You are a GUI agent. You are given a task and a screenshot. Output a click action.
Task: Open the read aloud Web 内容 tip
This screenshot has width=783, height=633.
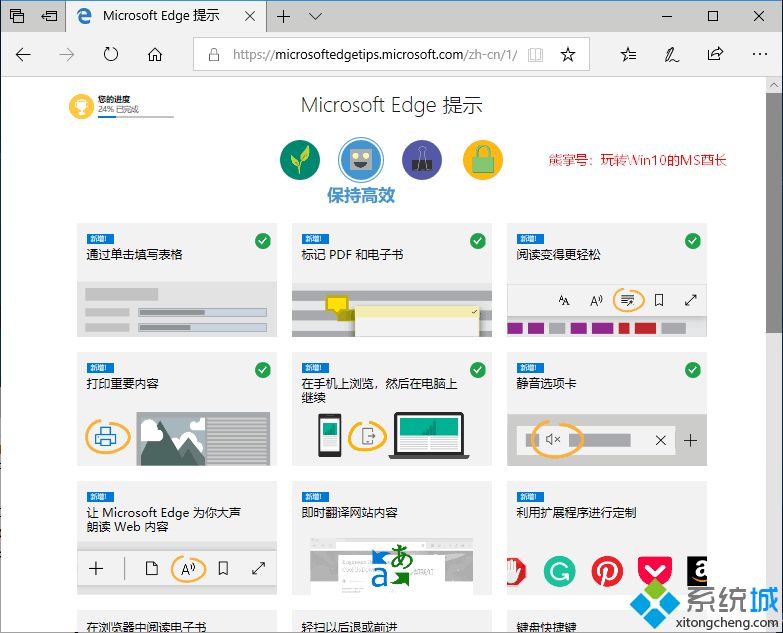pyautogui.click(x=177, y=538)
